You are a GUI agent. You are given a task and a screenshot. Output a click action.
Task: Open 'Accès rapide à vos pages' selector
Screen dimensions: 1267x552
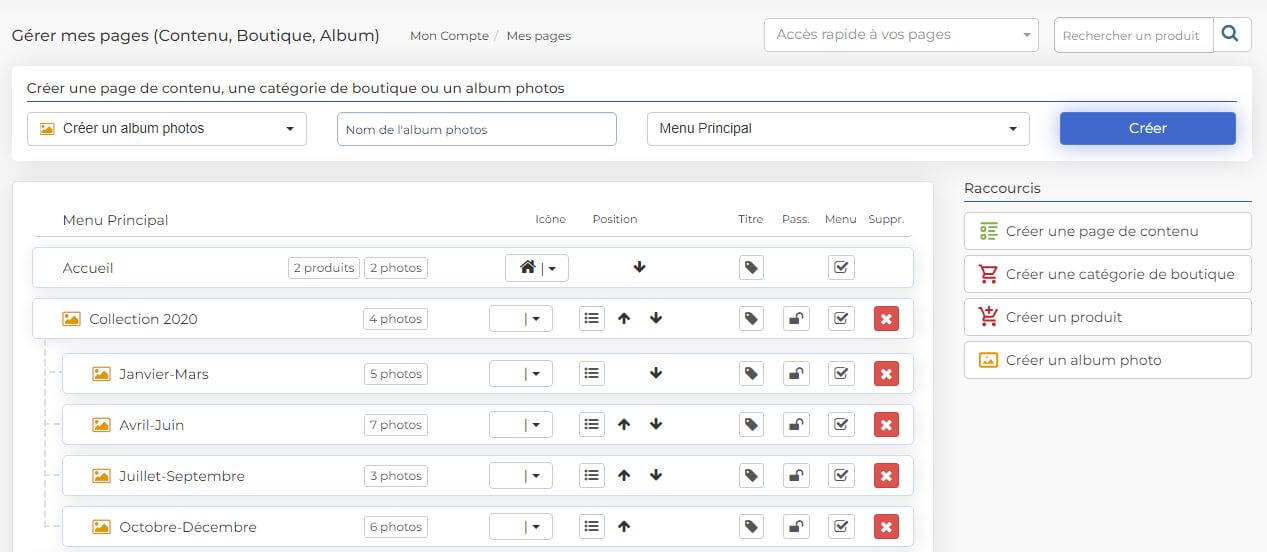coord(901,35)
